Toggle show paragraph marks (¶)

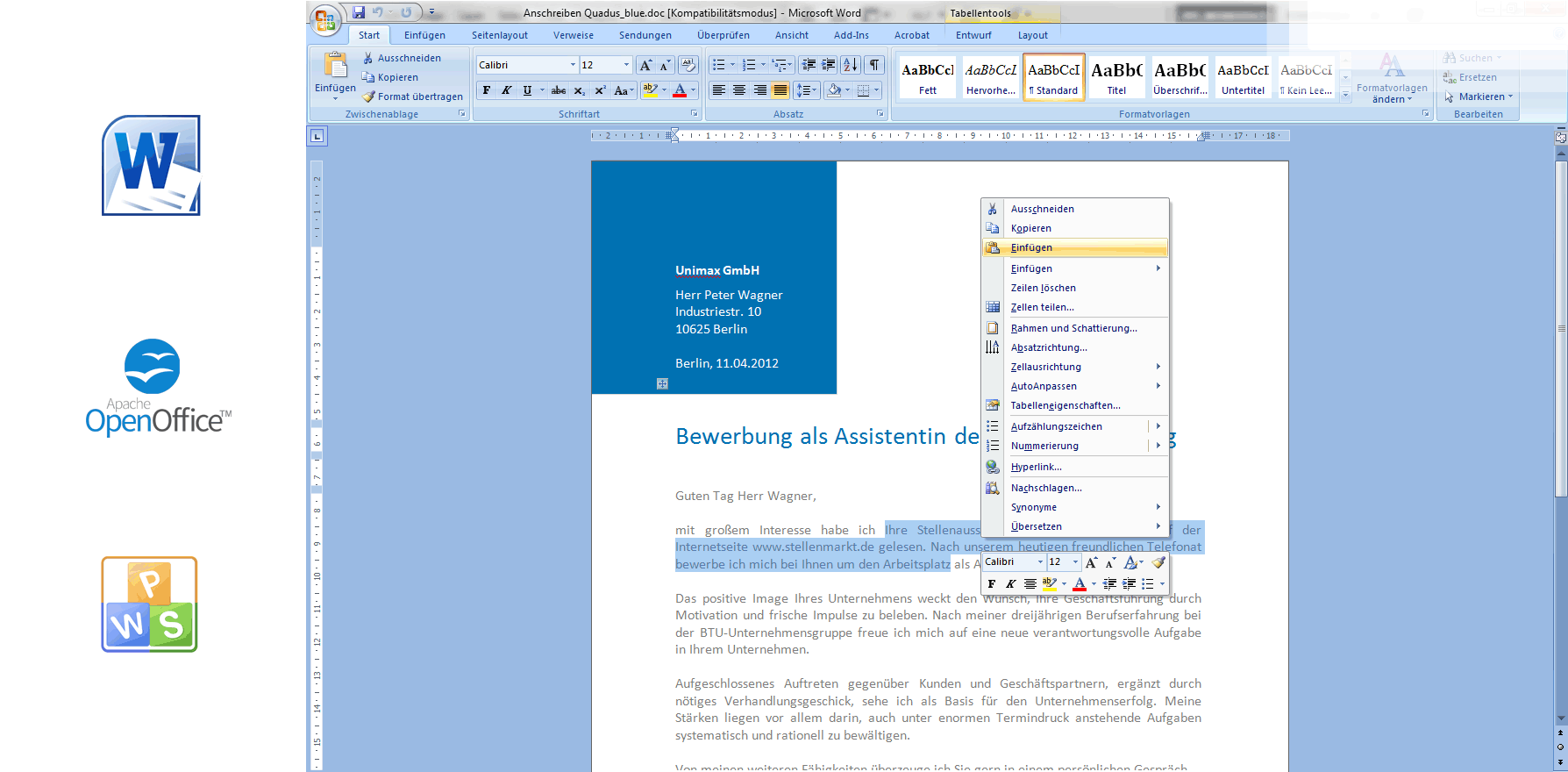874,65
